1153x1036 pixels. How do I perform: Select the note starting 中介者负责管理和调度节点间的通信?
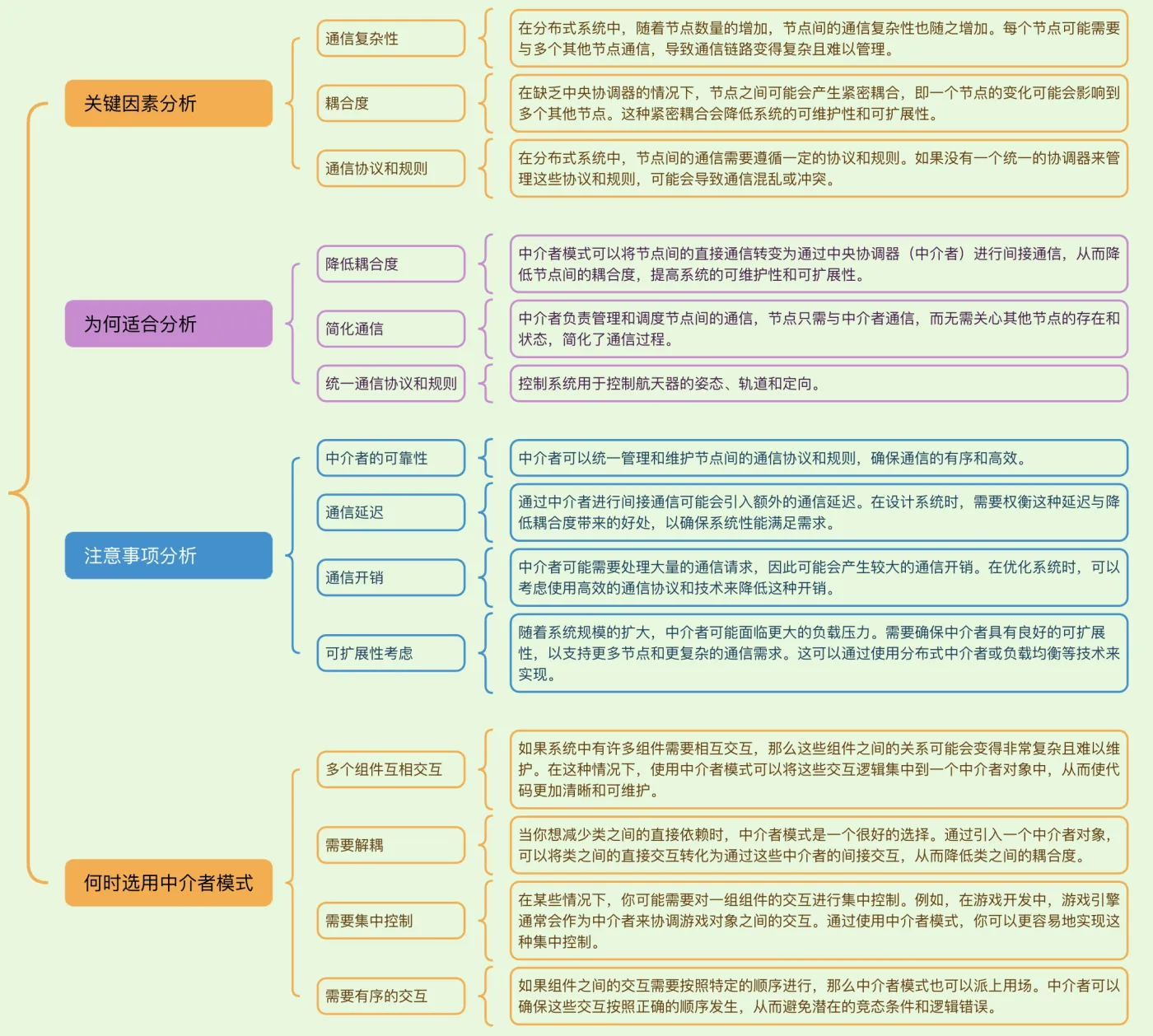[819, 329]
